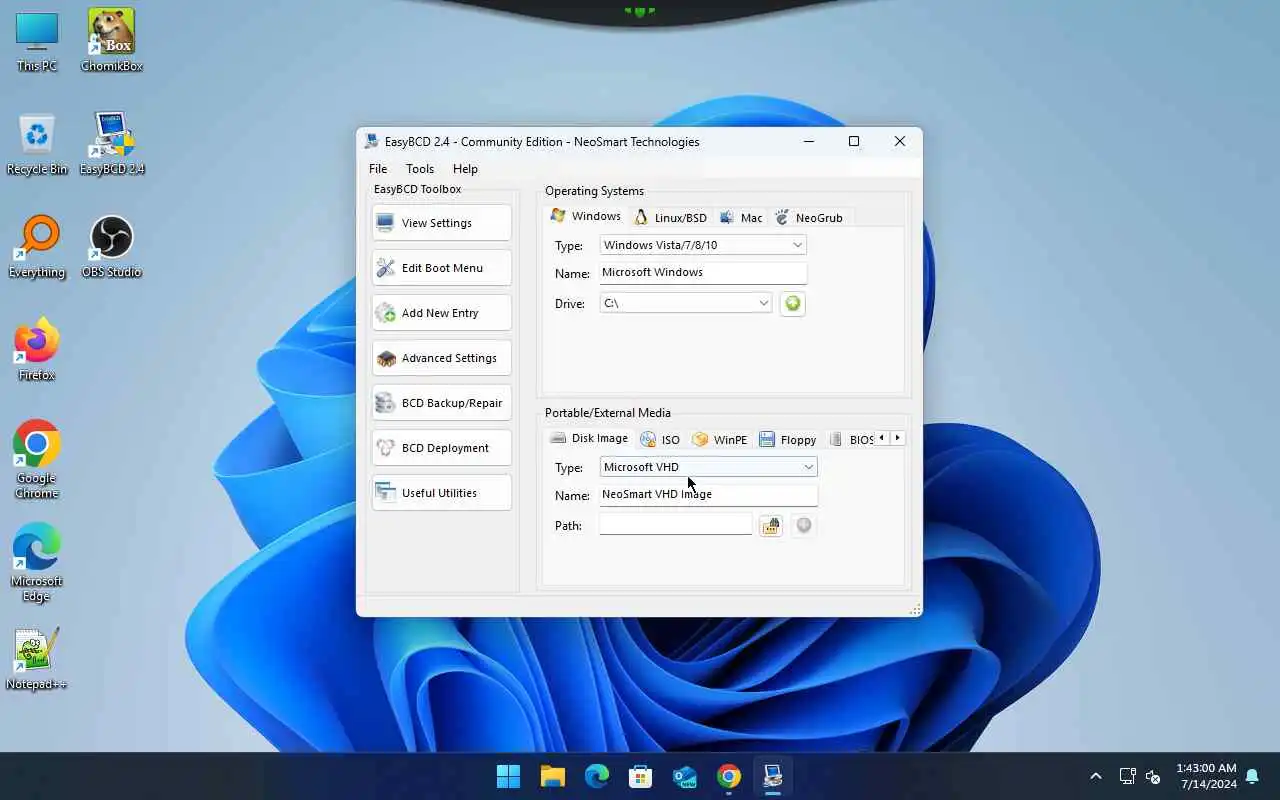The image size is (1280, 800).
Task: Open Outlook from the taskbar
Action: pos(685,776)
